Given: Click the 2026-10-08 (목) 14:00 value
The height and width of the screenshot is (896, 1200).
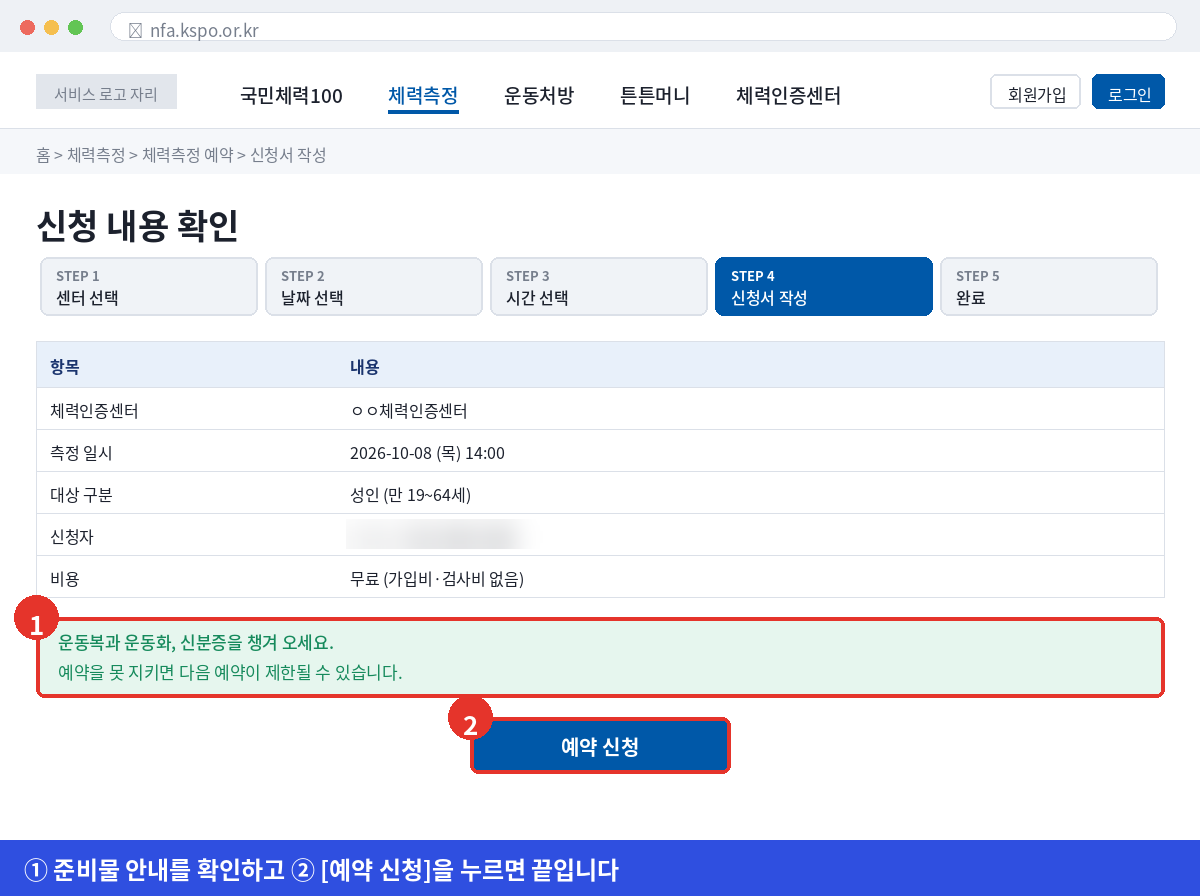Looking at the screenshot, I should pos(427,453).
